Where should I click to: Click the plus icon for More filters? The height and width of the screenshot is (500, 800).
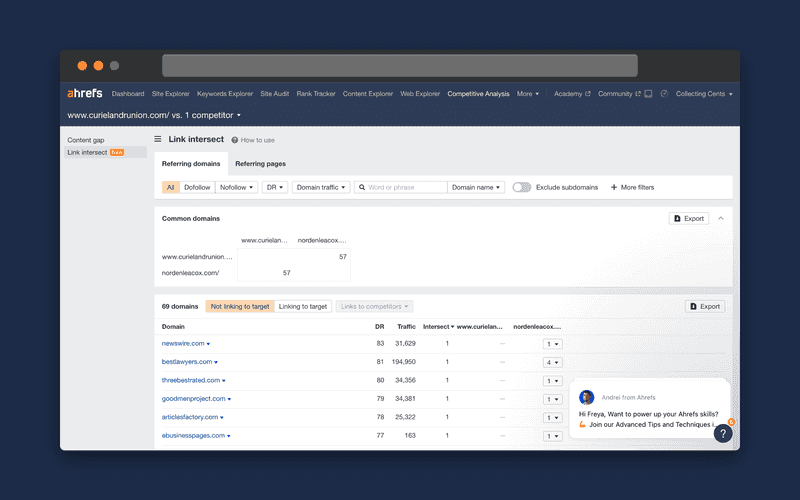[x=614, y=187]
